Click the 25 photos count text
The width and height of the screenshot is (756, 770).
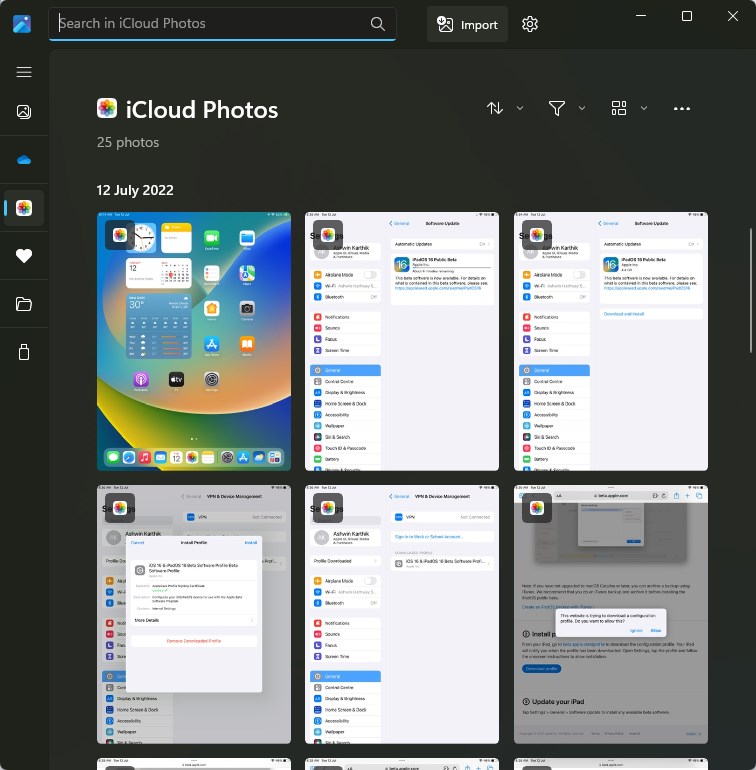tap(128, 142)
